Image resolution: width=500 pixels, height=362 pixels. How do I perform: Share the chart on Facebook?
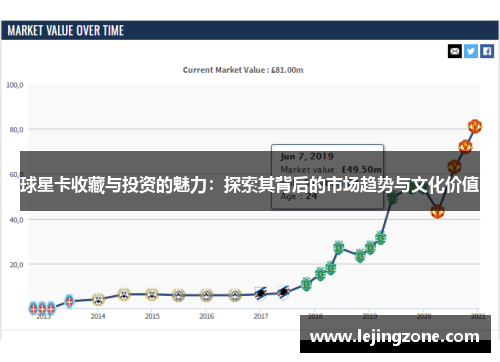point(487,51)
